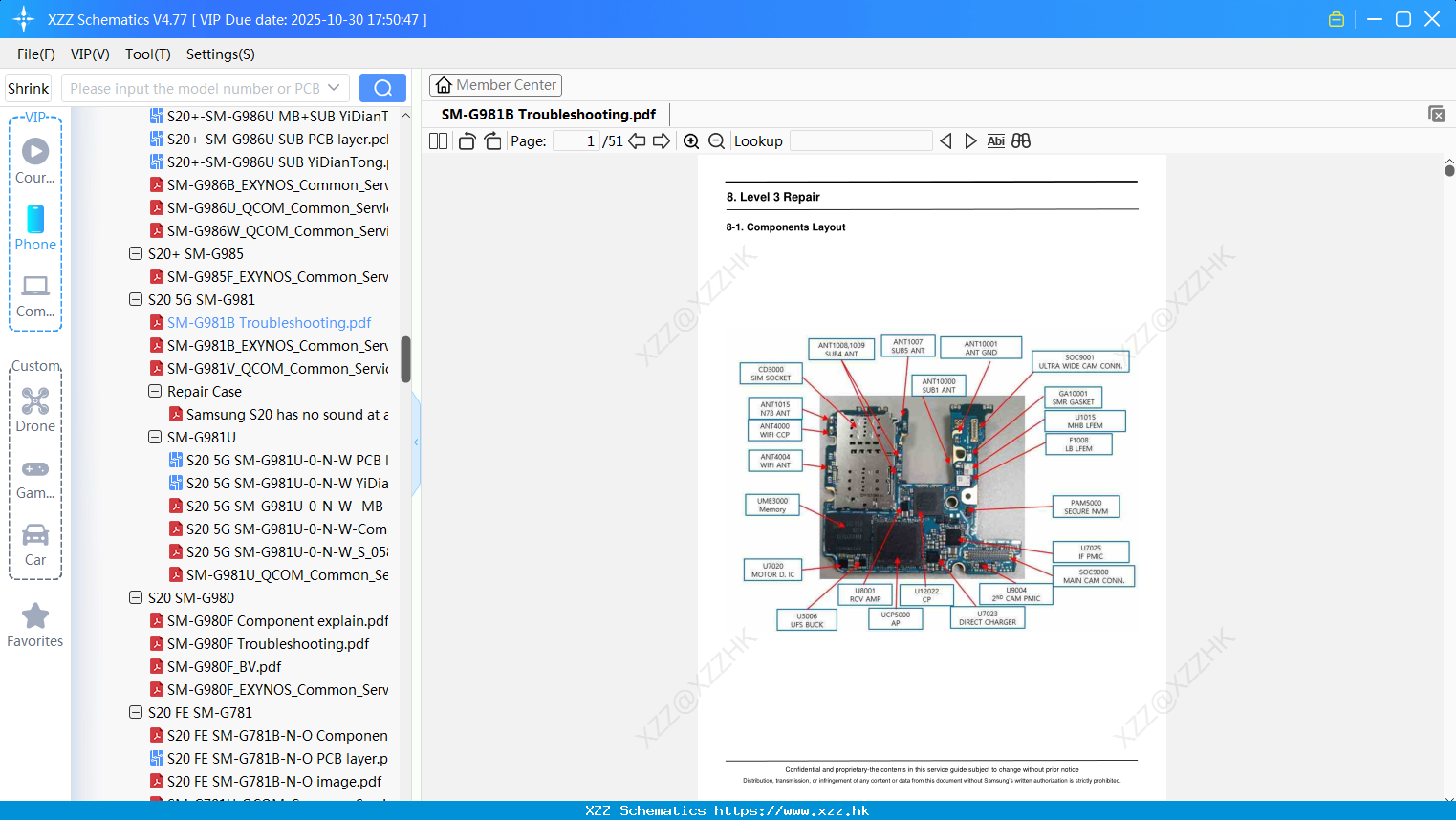
Task: Zoom out of the PDF
Action: pyautogui.click(x=716, y=141)
